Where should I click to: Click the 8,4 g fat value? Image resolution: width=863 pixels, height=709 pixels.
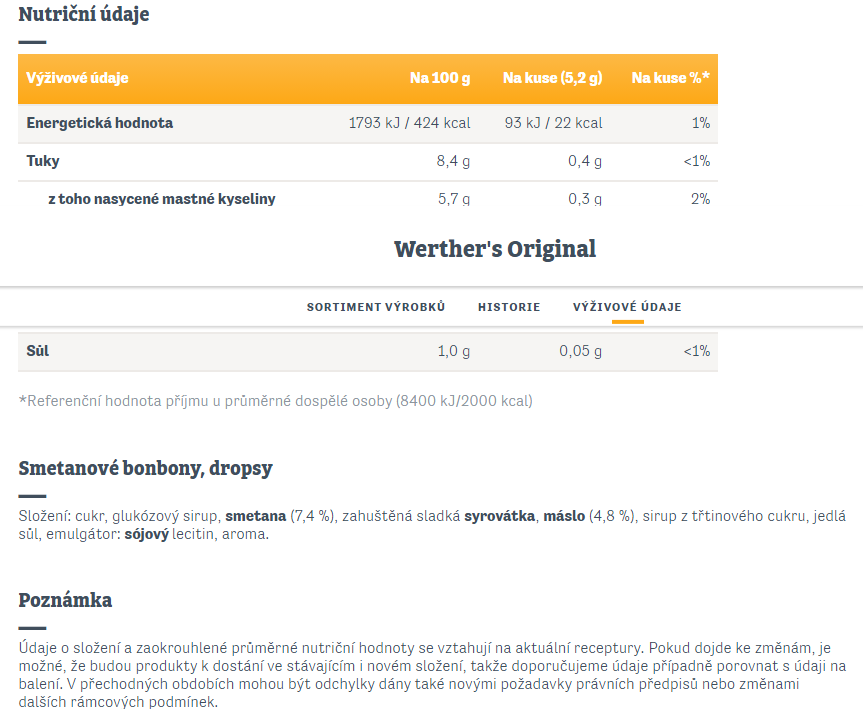tap(454, 161)
